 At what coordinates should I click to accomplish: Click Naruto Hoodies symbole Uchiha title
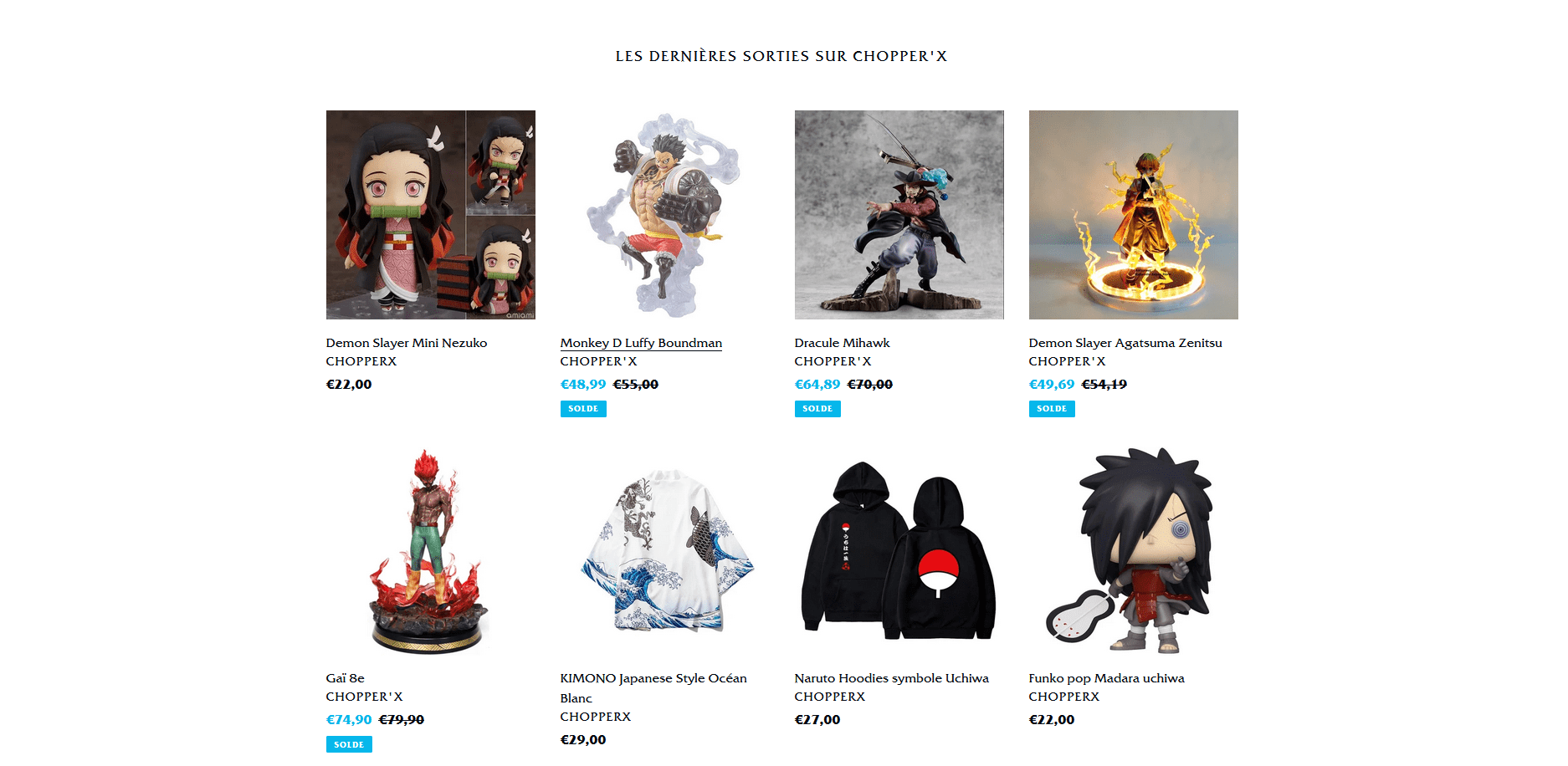(x=892, y=678)
